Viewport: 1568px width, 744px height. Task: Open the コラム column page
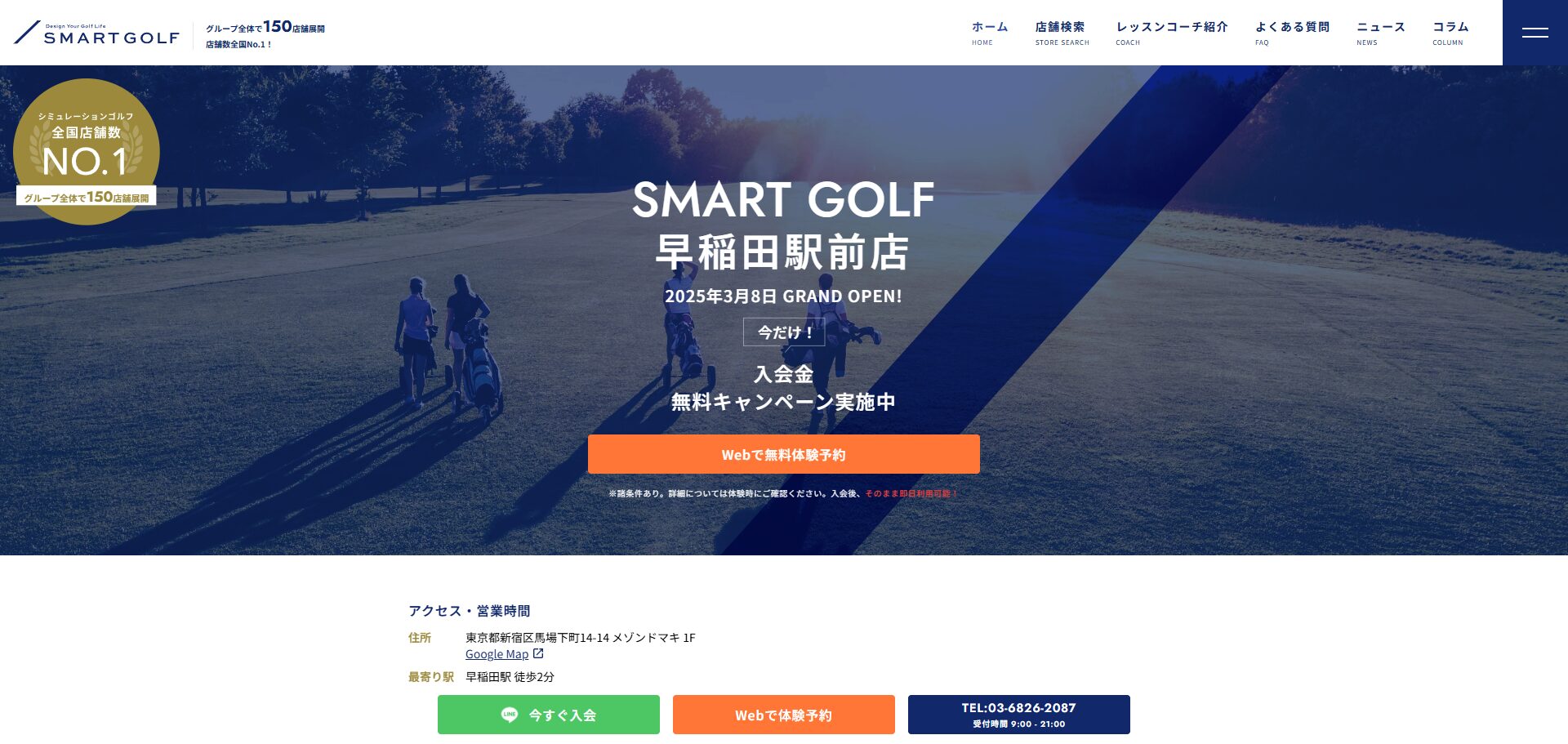[x=1450, y=33]
